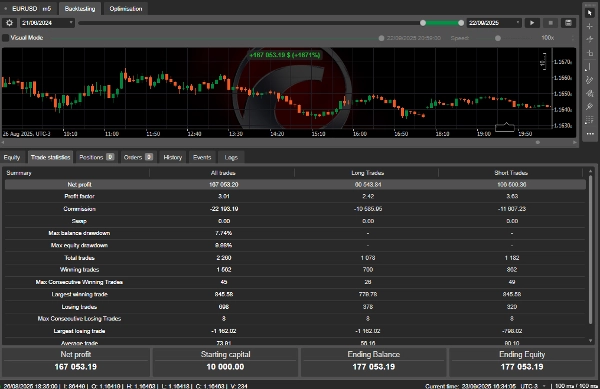Open backtesting settings gear icon

(9, 23)
